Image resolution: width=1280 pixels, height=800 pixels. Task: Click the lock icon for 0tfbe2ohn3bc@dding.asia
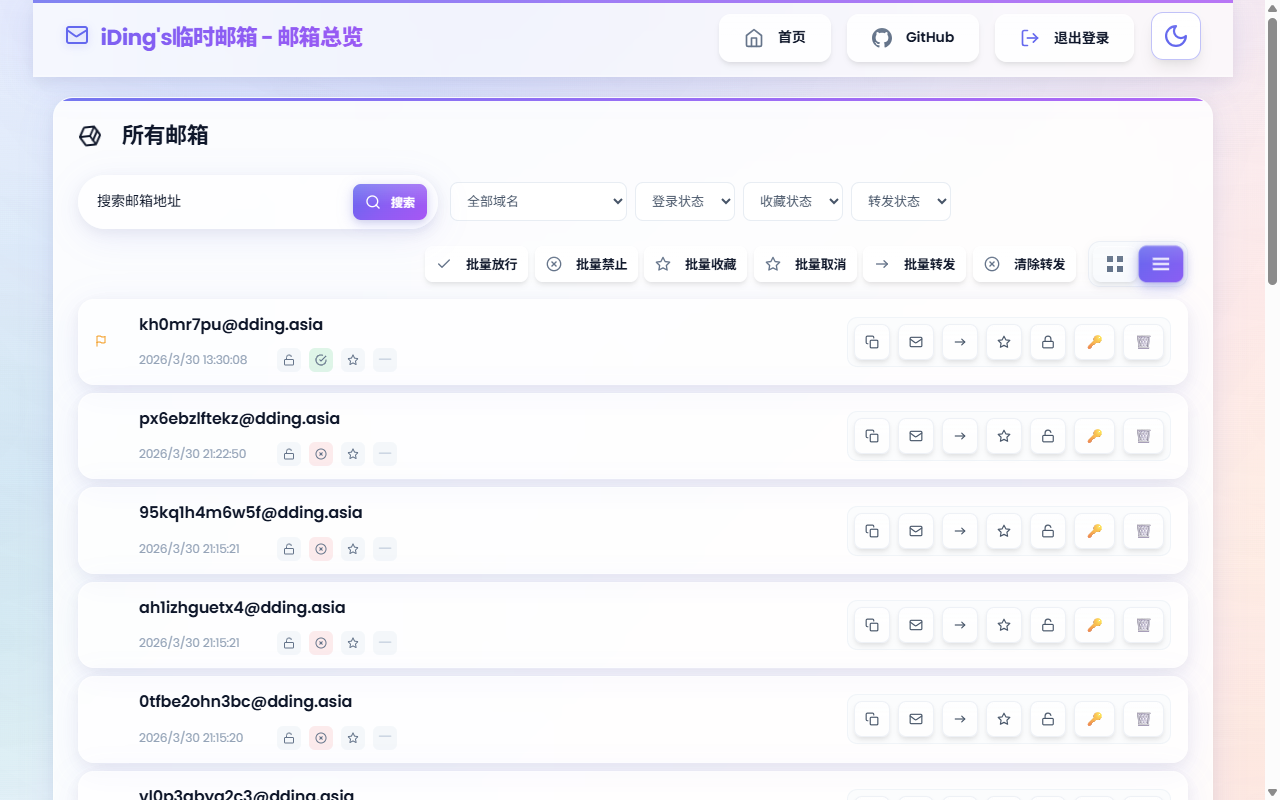tap(1047, 719)
